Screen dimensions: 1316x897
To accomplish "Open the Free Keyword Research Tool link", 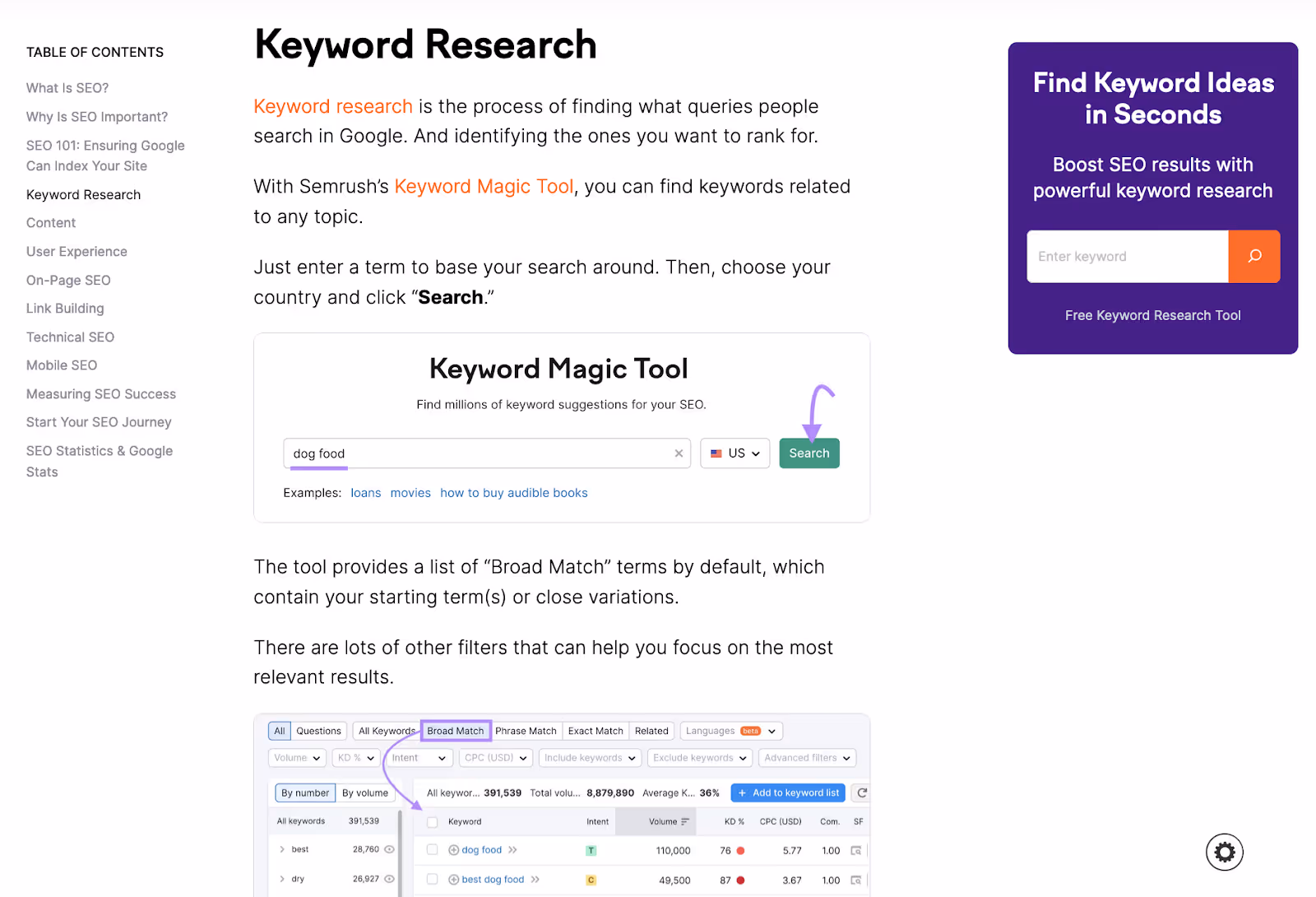I will [1153, 315].
